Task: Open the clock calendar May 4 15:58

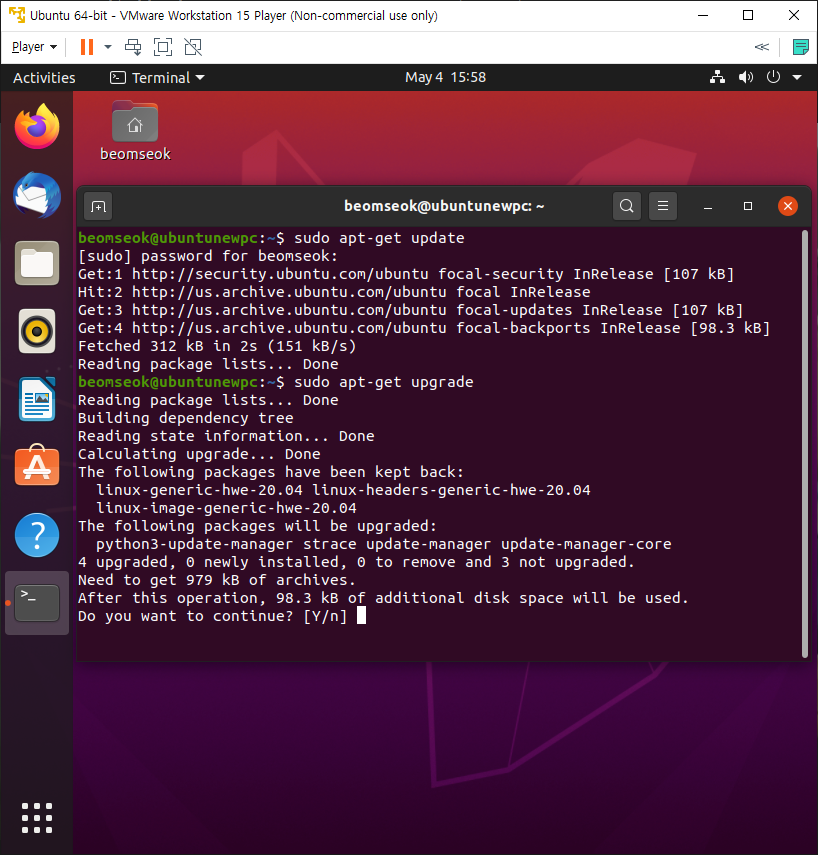Action: click(445, 77)
